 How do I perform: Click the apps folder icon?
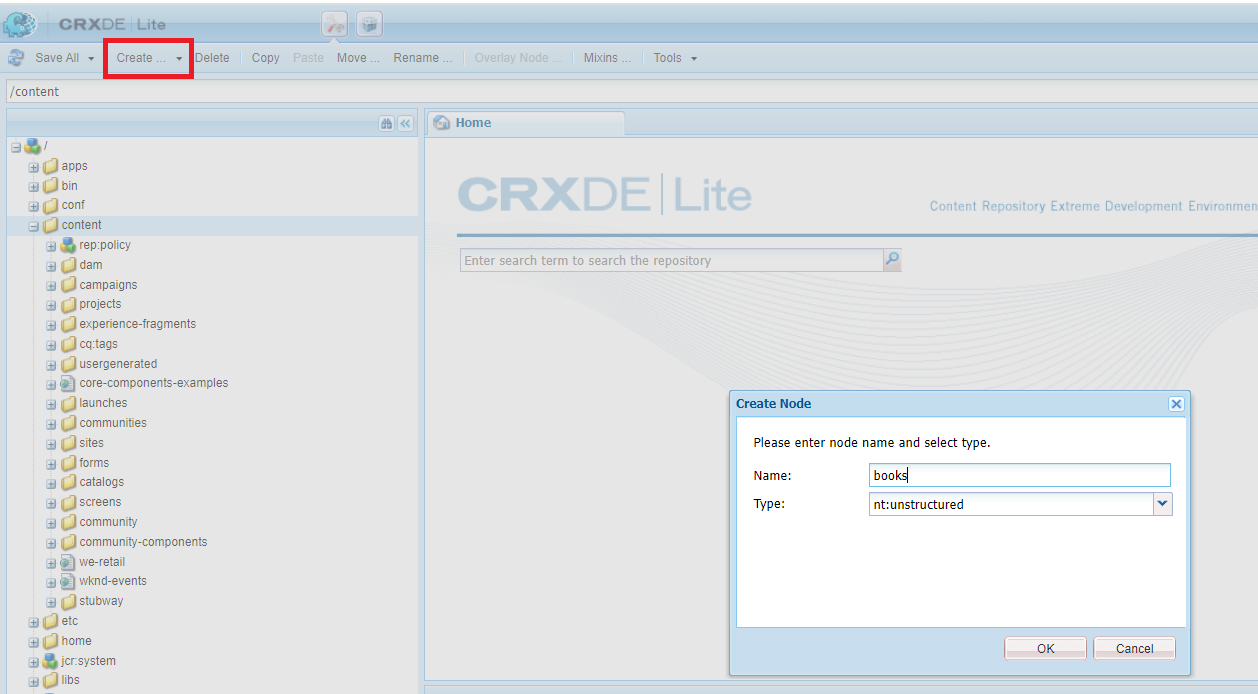click(x=50, y=166)
